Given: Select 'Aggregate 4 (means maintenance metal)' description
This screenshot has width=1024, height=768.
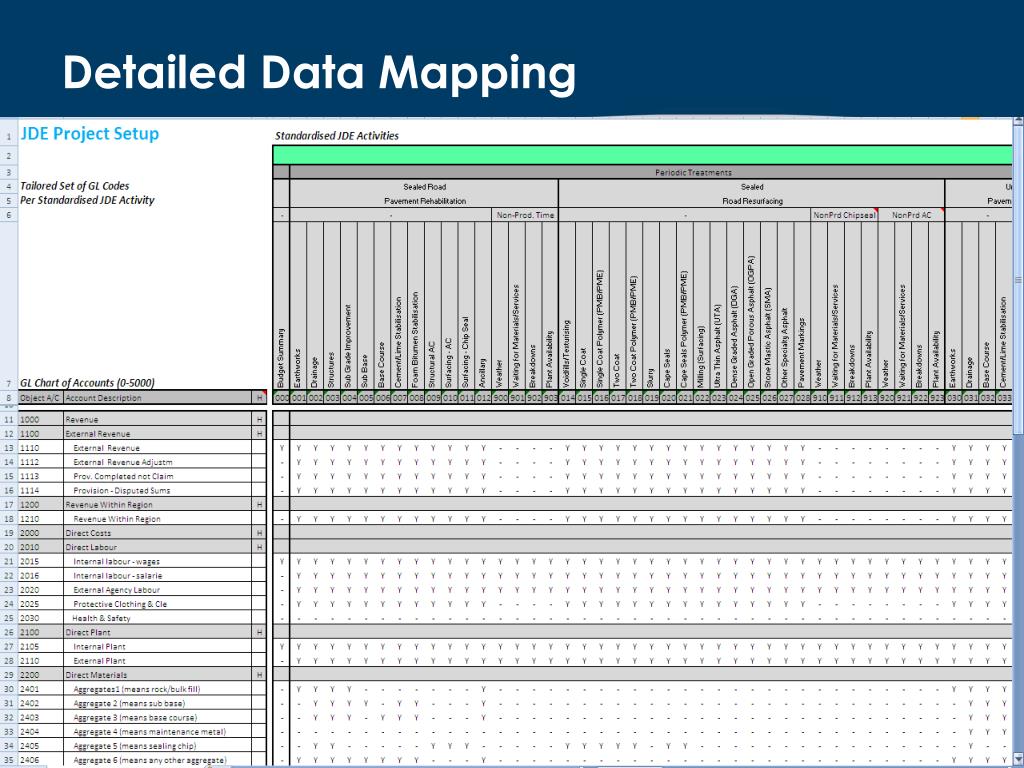Looking at the screenshot, I should pyautogui.click(x=150, y=732).
